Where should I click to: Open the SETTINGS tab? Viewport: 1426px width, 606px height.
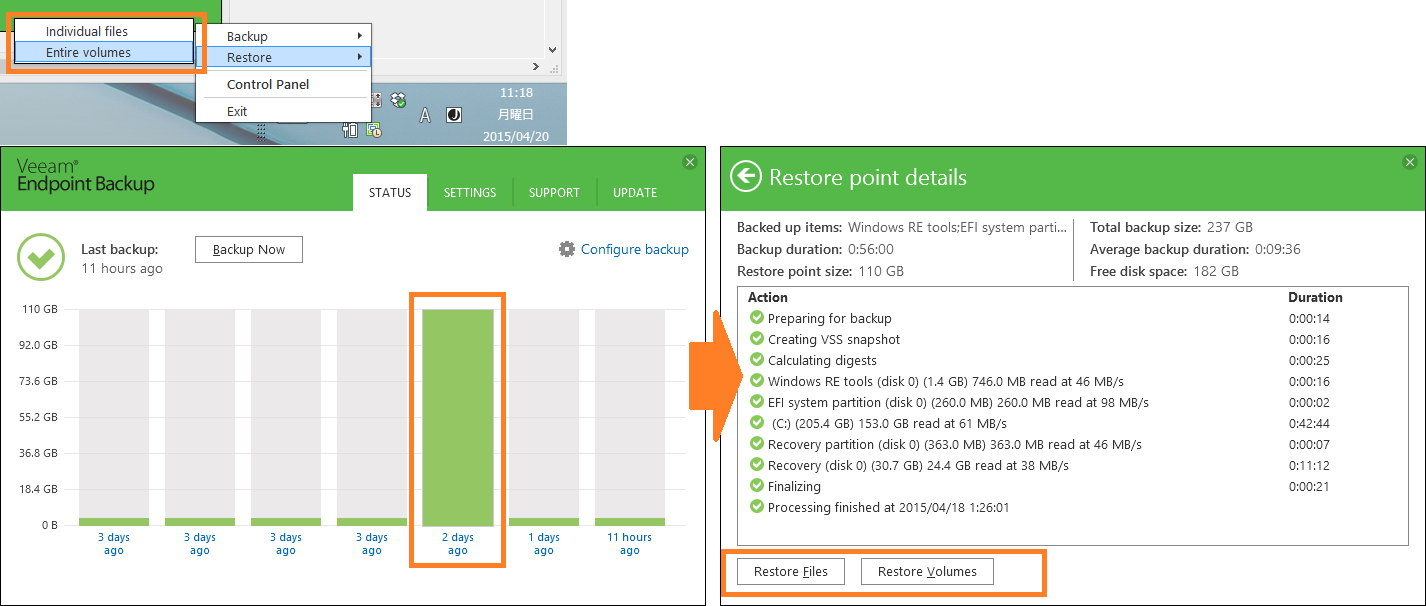coord(470,193)
